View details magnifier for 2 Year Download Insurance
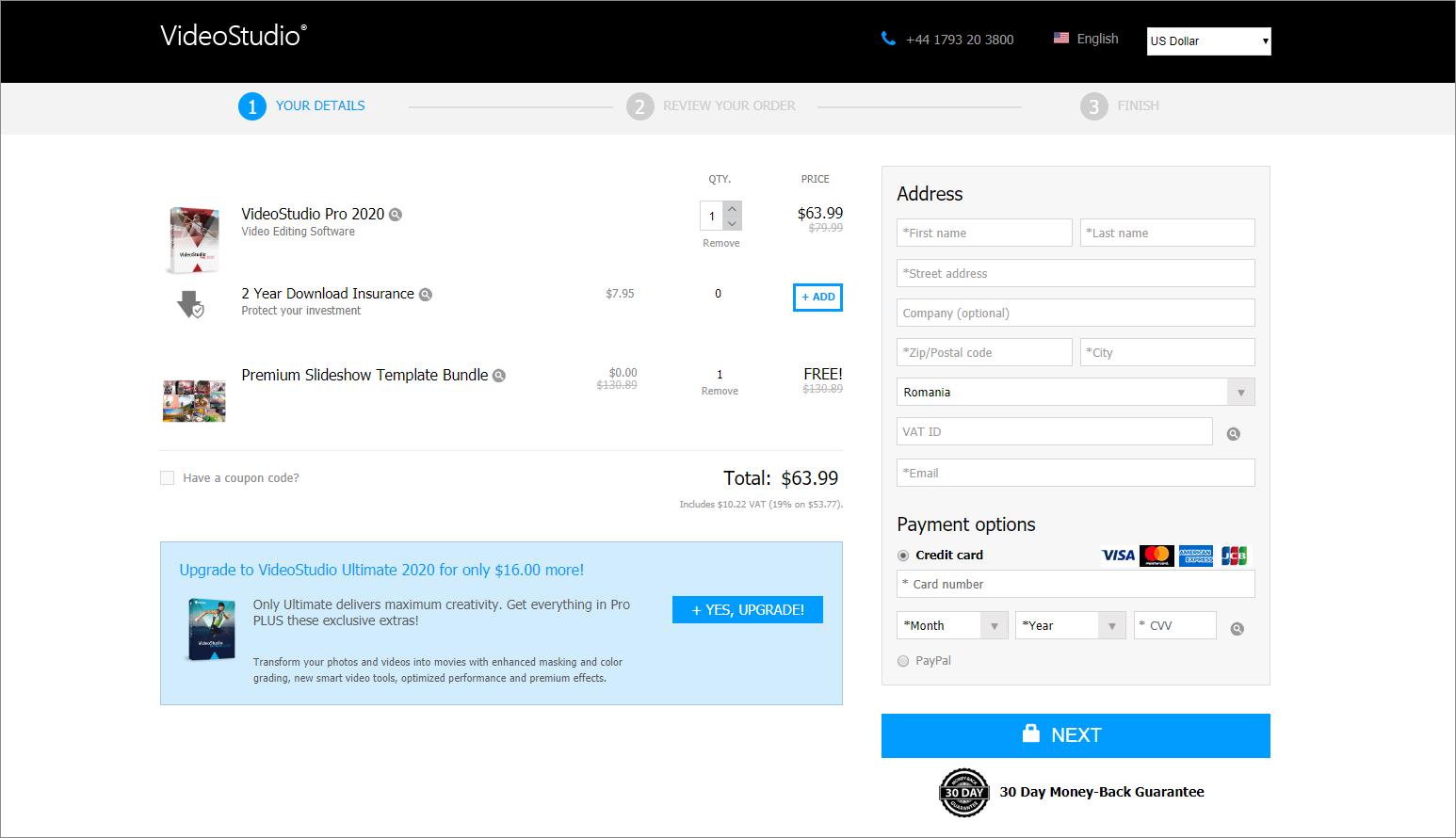This screenshot has width=1456, height=838. (426, 295)
